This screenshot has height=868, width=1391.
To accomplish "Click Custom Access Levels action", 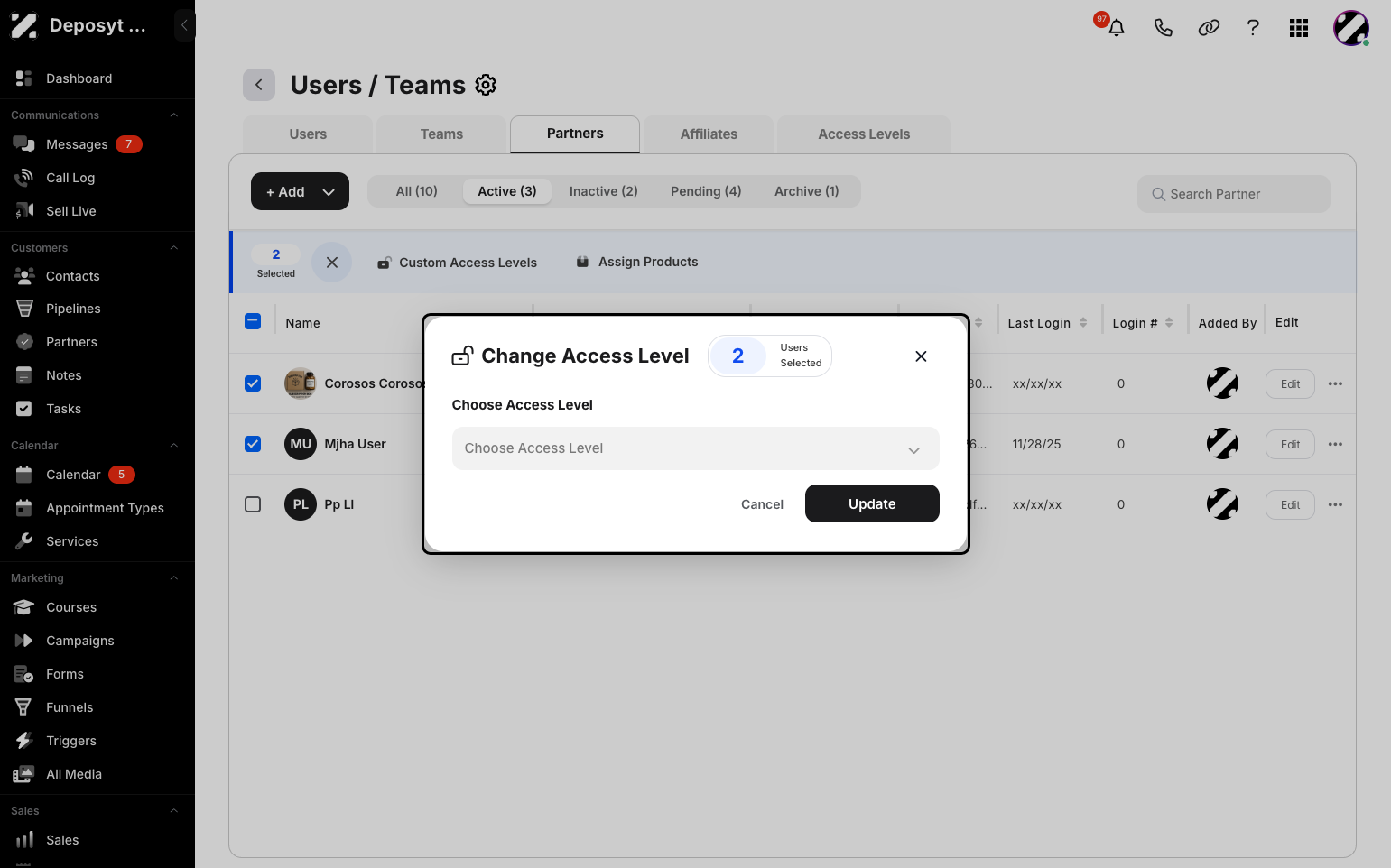I will pyautogui.click(x=457, y=263).
